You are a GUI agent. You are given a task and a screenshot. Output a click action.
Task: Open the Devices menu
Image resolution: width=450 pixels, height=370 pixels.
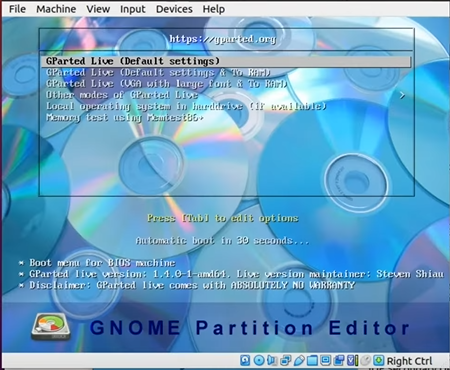pos(174,9)
